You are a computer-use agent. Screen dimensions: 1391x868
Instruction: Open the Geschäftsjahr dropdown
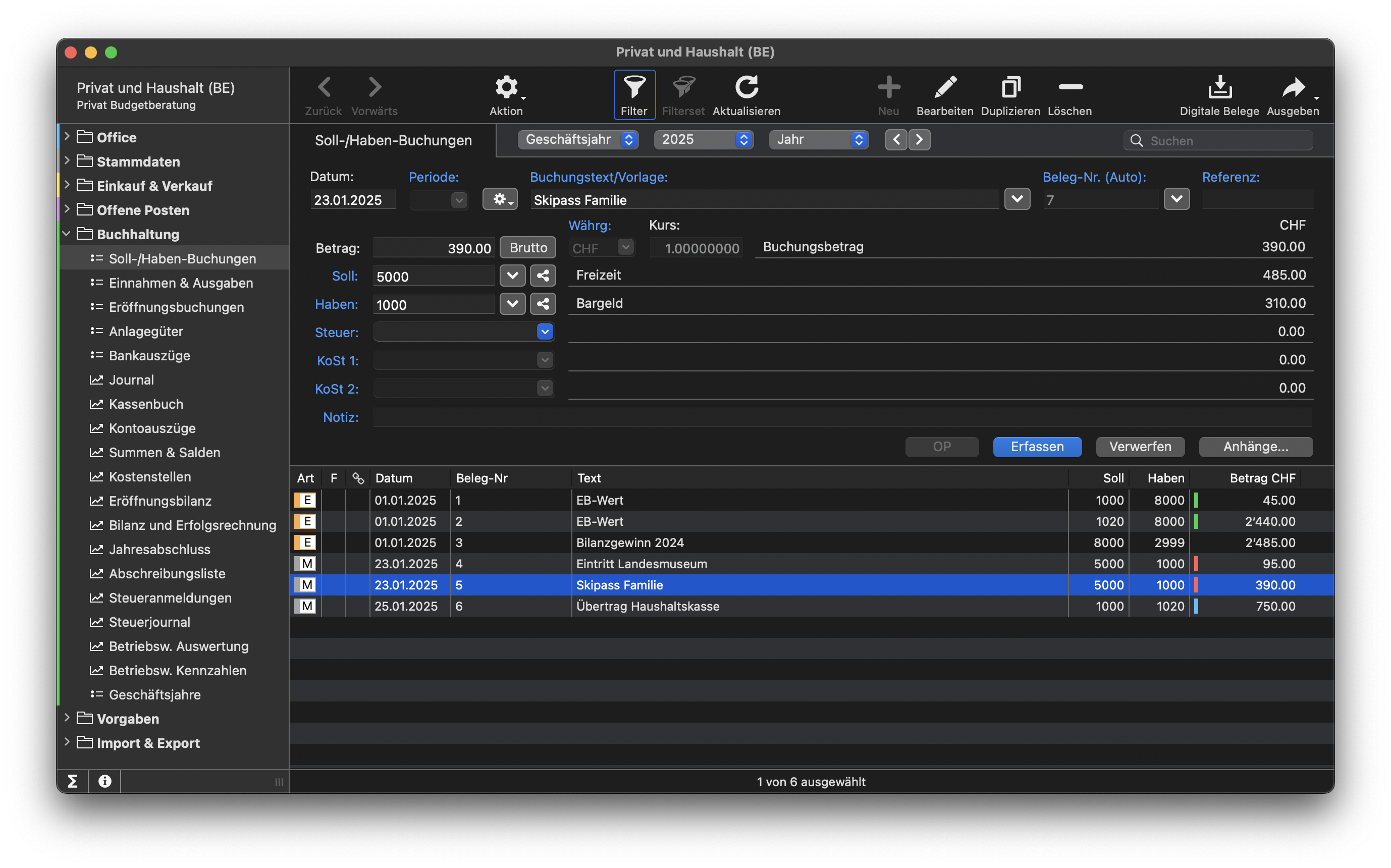click(577, 139)
